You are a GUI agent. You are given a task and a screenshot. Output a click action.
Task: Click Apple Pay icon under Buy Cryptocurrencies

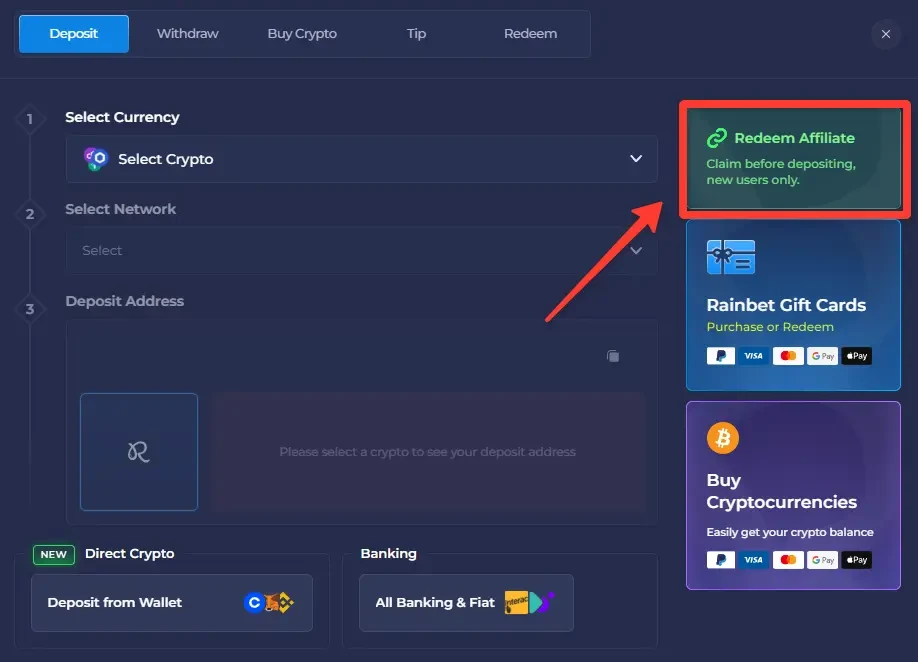click(857, 560)
